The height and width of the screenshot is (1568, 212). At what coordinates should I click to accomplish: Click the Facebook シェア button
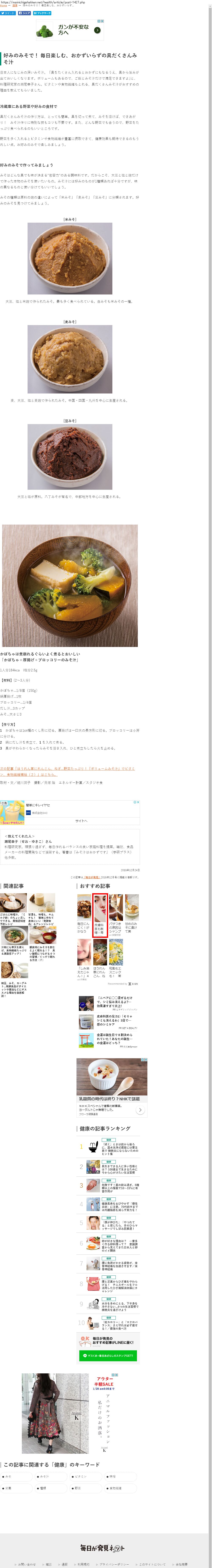[24, 13]
